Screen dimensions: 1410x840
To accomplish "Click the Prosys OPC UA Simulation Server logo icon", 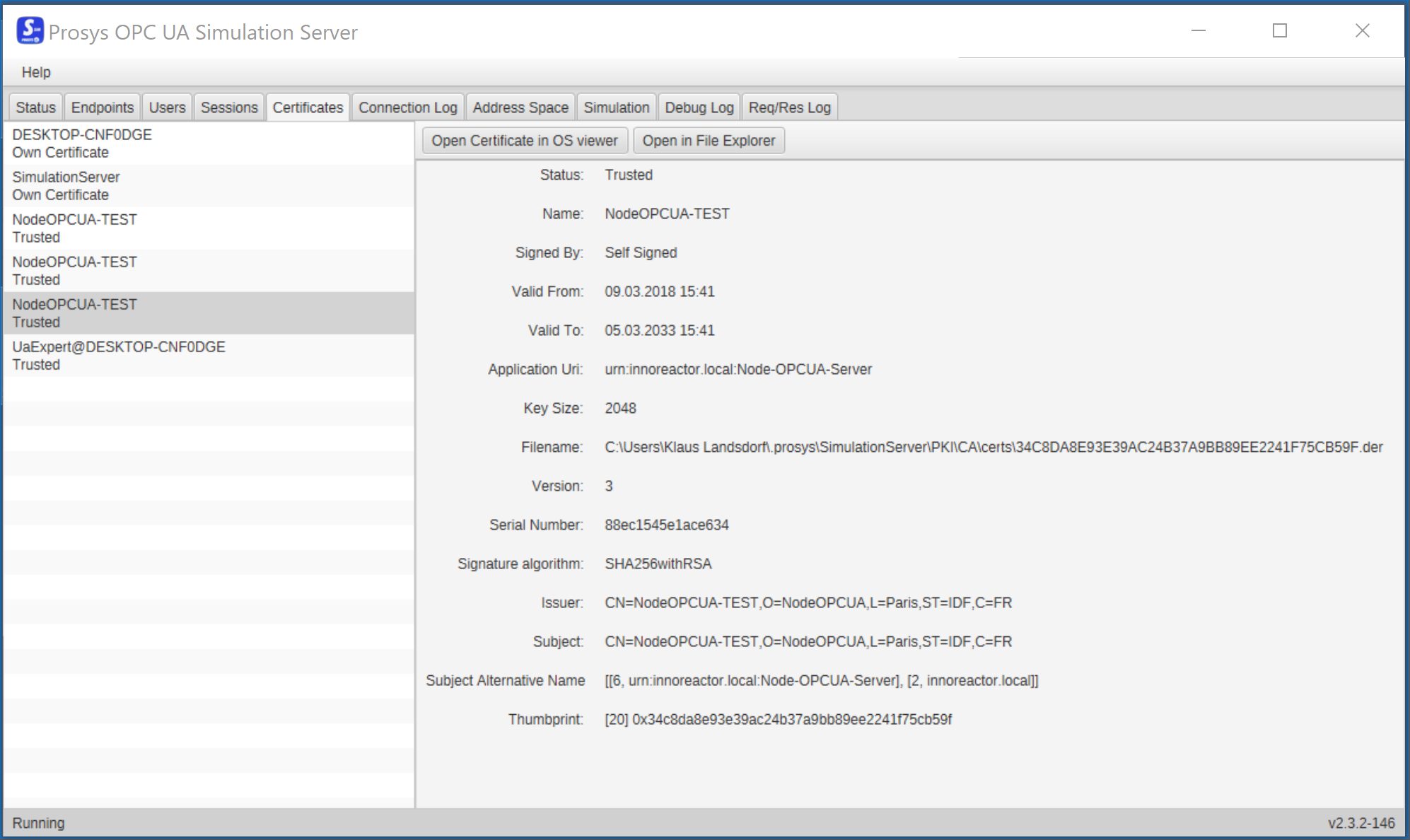I will tap(29, 31).
